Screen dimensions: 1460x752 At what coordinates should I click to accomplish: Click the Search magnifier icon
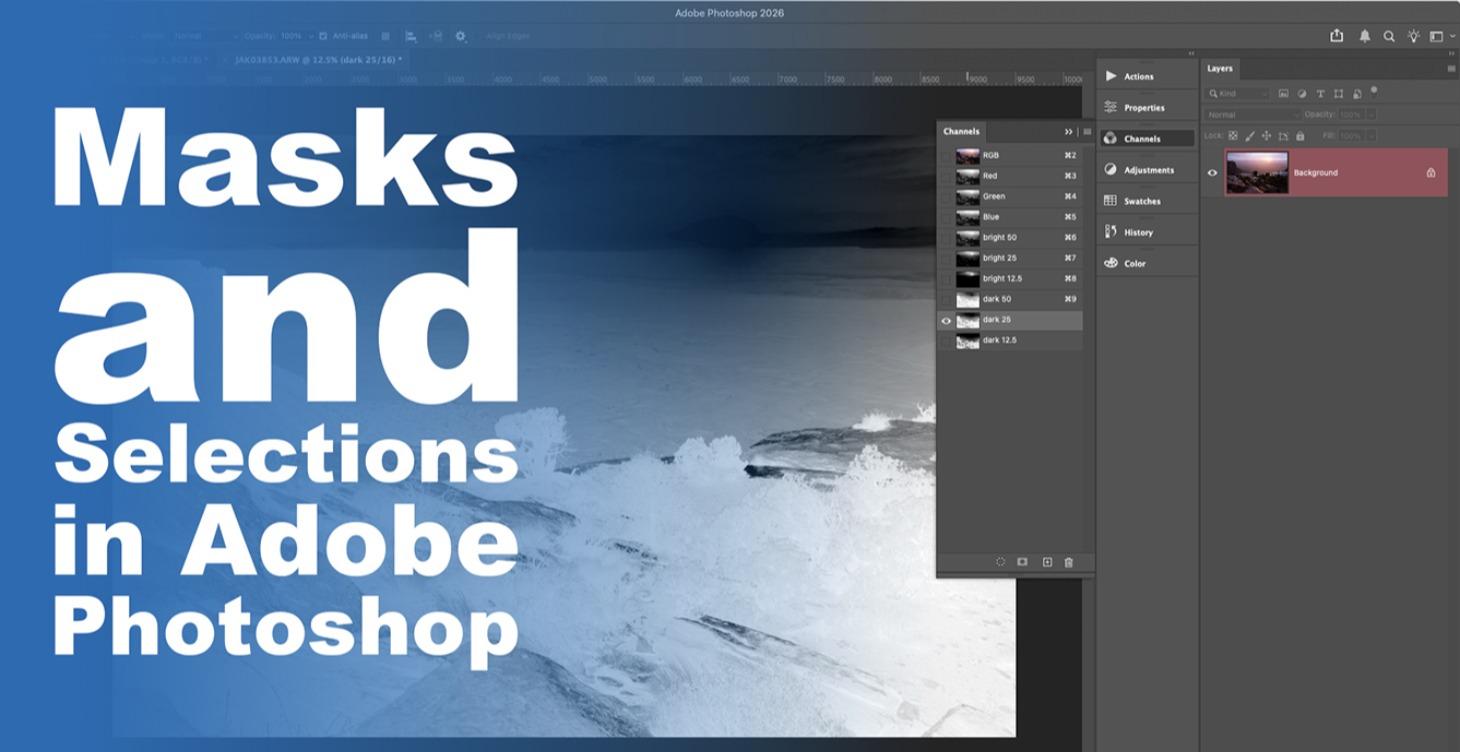point(1389,36)
